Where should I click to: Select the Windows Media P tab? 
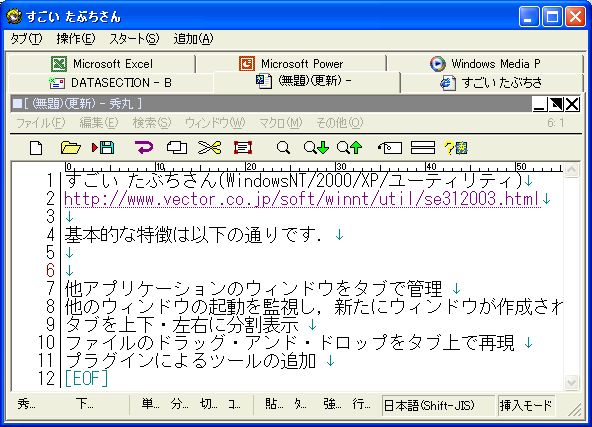(485, 63)
